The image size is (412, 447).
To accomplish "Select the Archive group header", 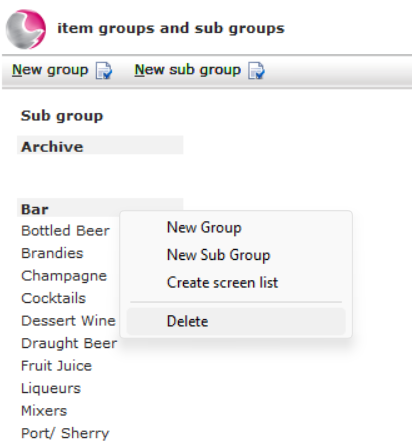I will (x=100, y=146).
